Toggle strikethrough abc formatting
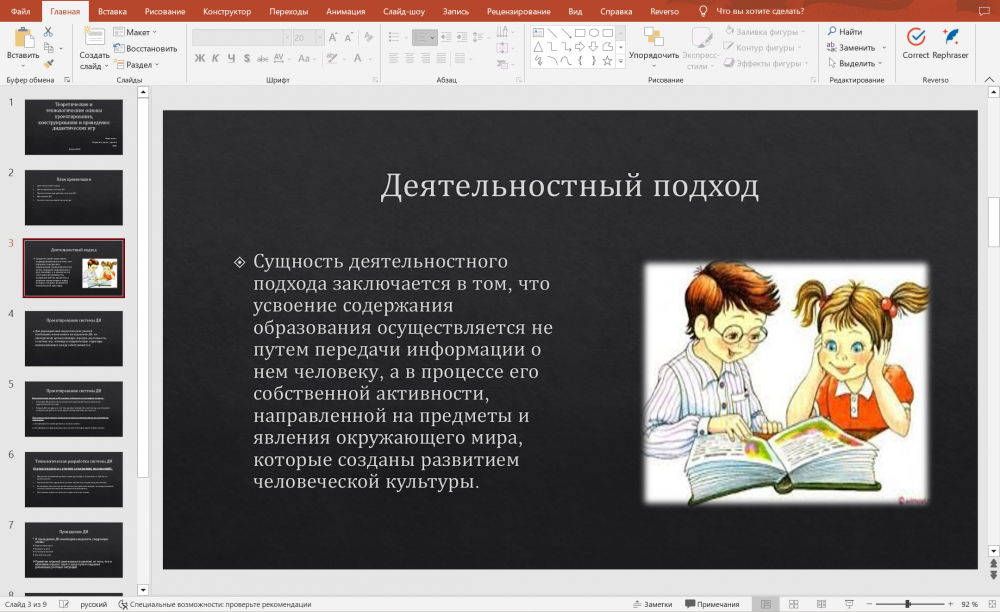 point(262,58)
